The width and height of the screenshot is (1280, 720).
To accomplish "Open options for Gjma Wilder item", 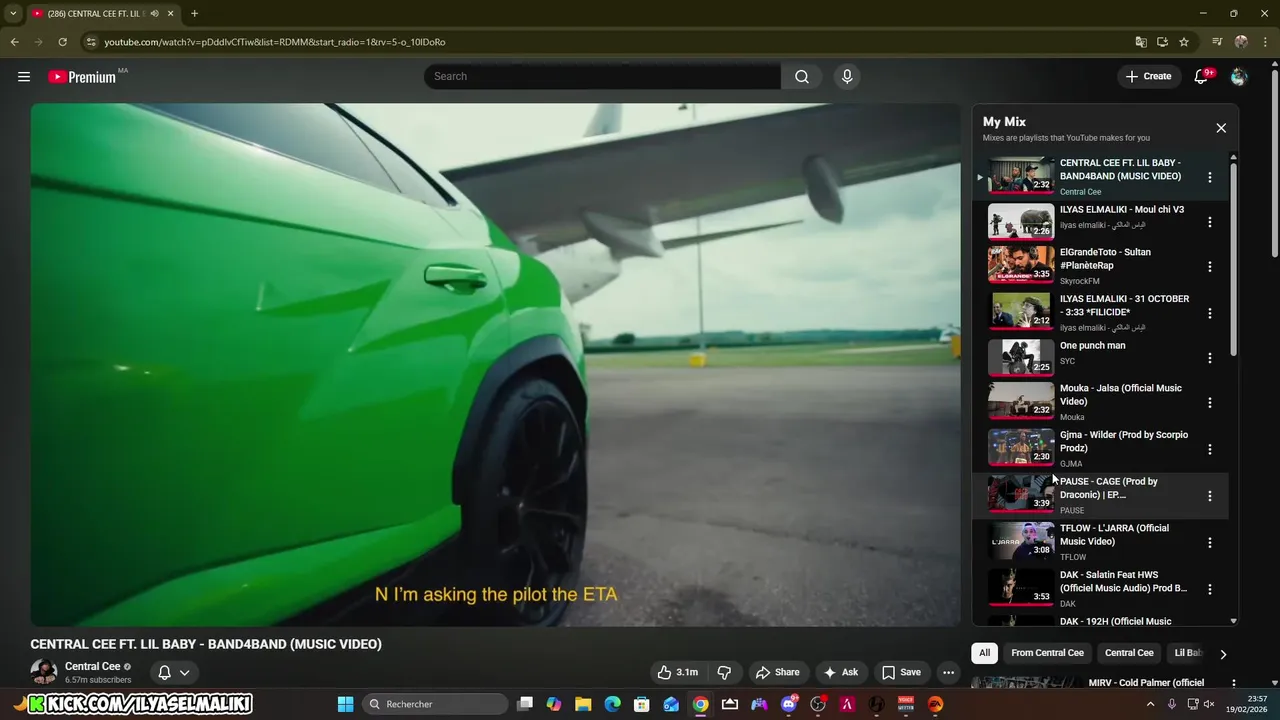I will pos(1209,449).
